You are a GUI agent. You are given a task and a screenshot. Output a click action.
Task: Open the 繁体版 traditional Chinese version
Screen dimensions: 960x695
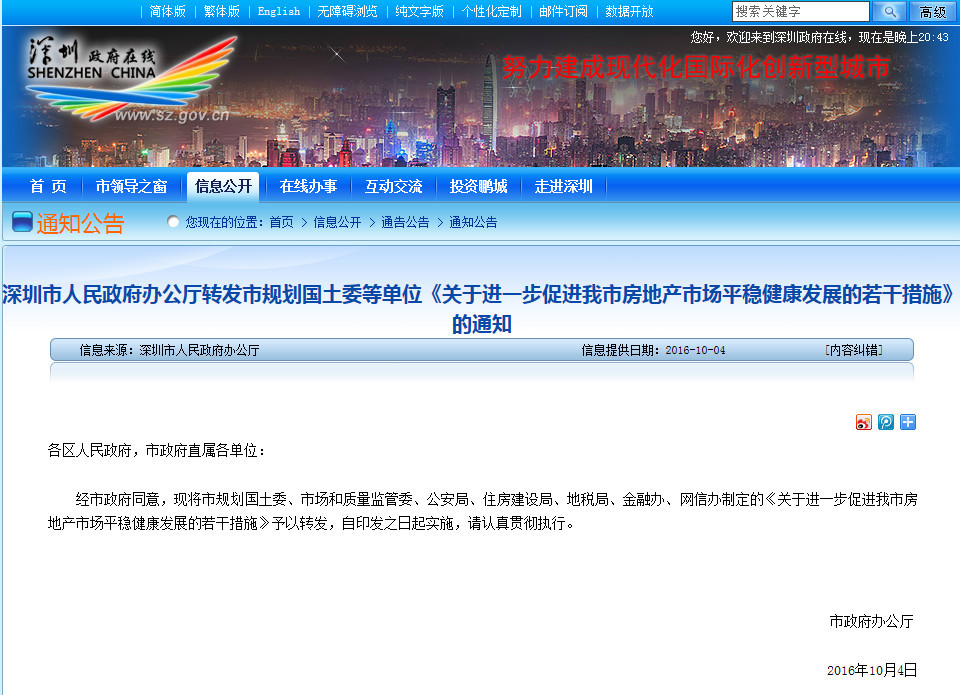[x=220, y=12]
